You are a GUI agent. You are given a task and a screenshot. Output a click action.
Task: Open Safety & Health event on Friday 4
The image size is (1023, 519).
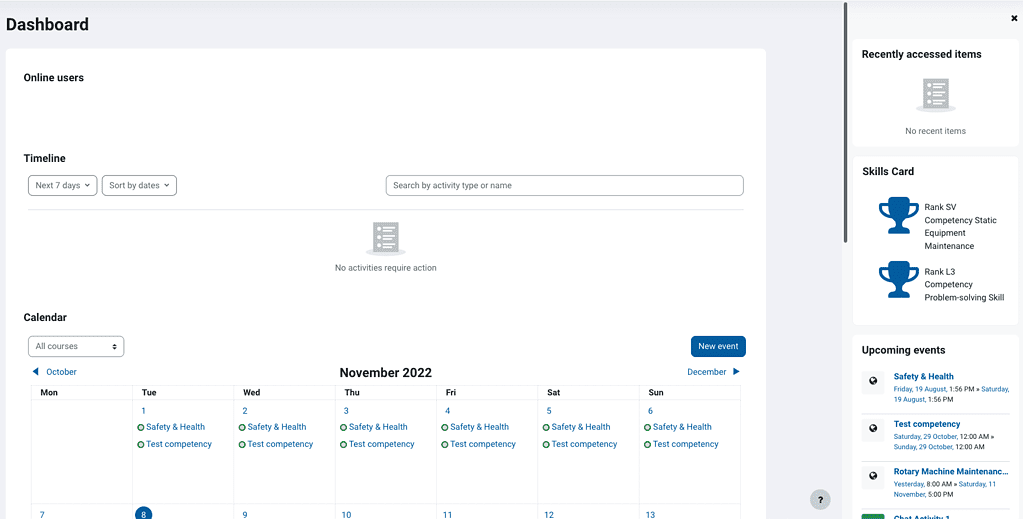point(480,427)
